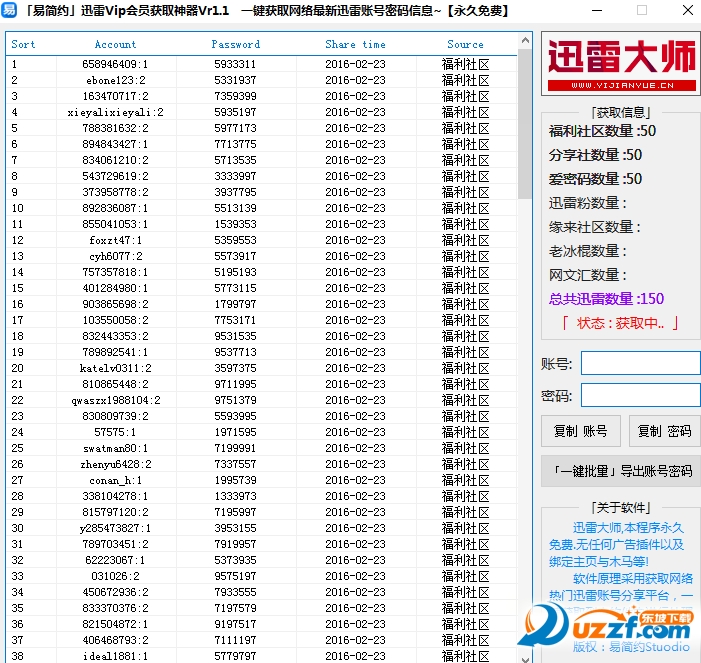The height and width of the screenshot is (663, 701).
Task: Select account ideal1881:1
Action: (x=115, y=656)
